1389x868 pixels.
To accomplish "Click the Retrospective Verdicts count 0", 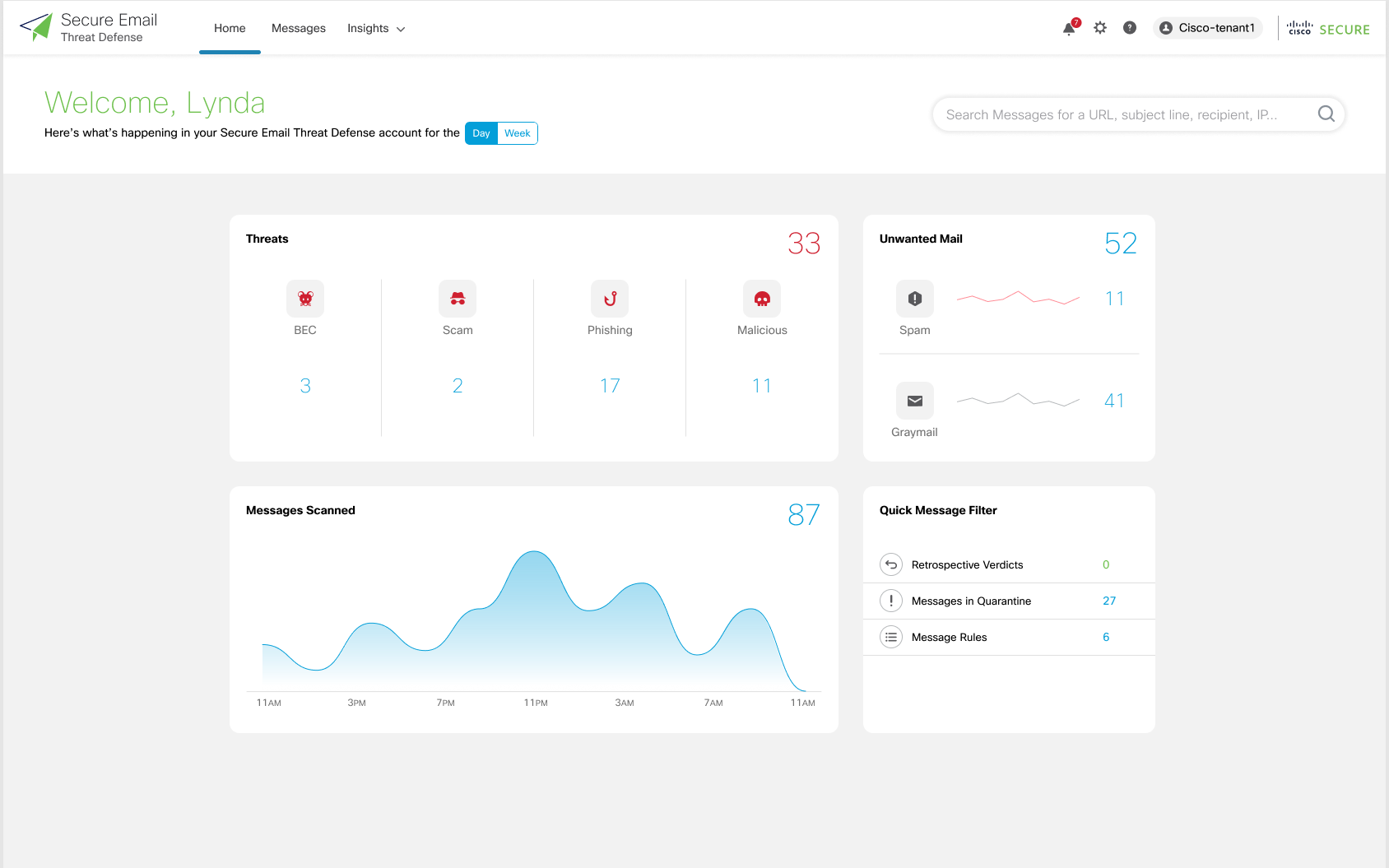I will coord(1106,564).
